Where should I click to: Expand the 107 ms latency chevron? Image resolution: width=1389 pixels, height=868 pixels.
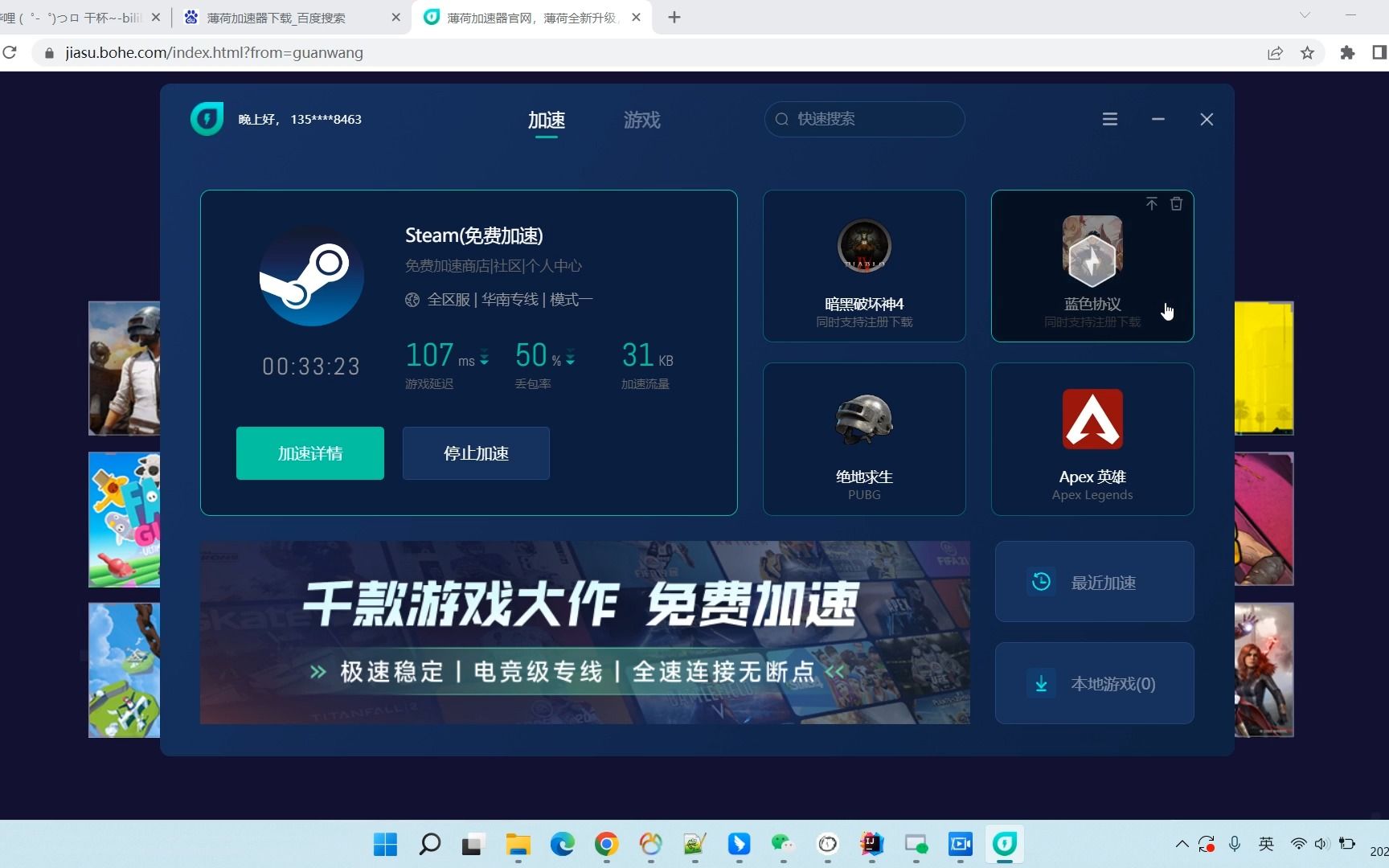pyautogui.click(x=484, y=358)
